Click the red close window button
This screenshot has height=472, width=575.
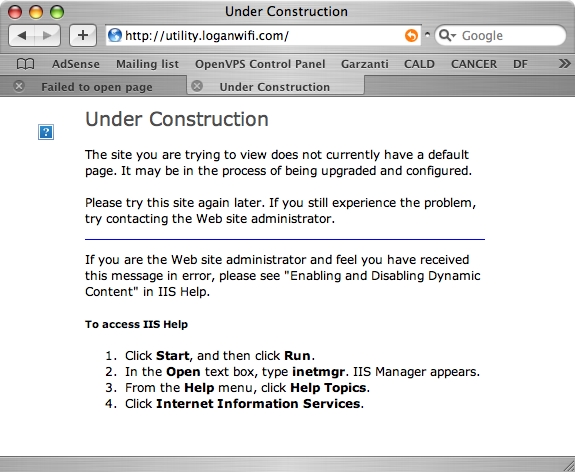coord(15,12)
